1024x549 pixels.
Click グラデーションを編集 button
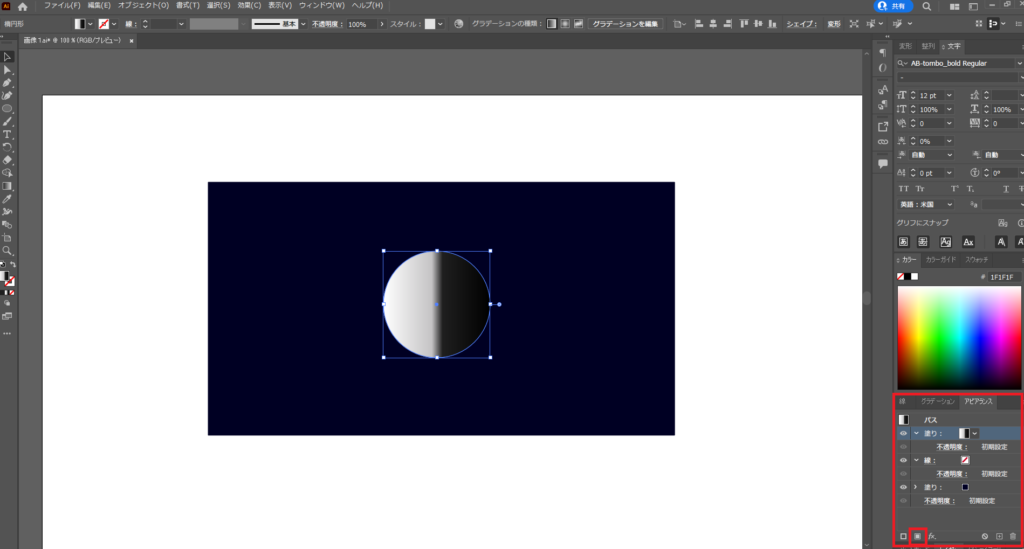click(626, 24)
